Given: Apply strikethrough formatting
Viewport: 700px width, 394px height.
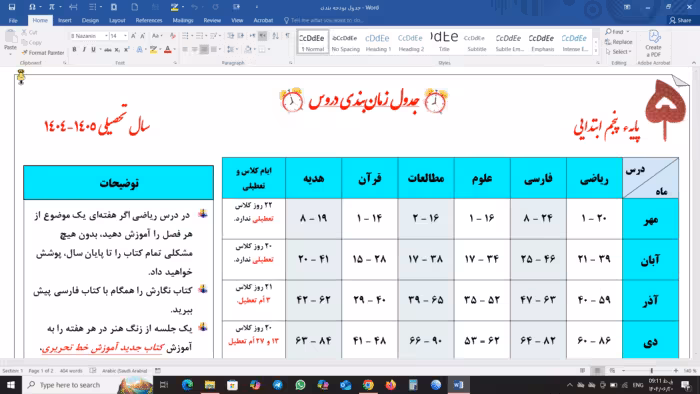Looking at the screenshot, I should [x=107, y=50].
